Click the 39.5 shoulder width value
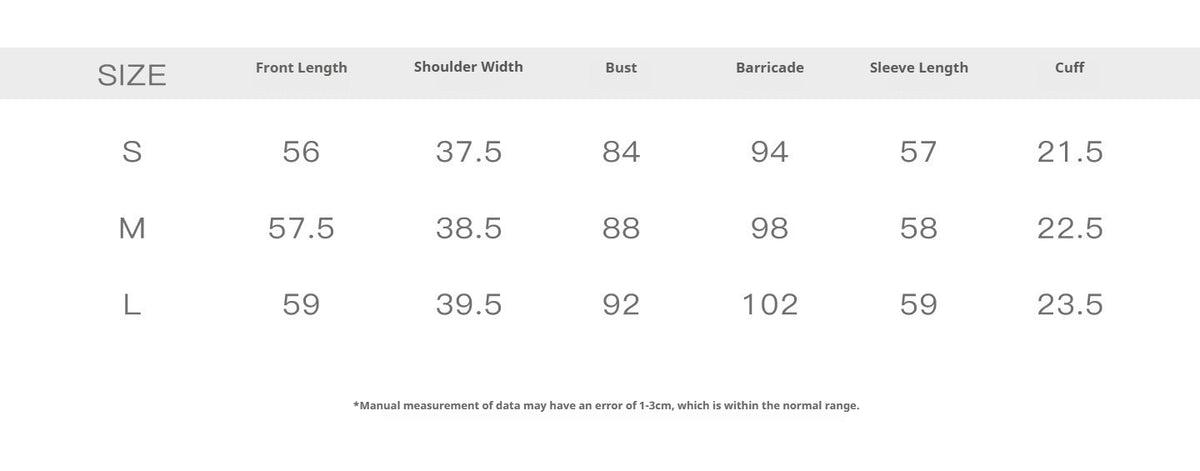The height and width of the screenshot is (471, 1200). coord(468,305)
